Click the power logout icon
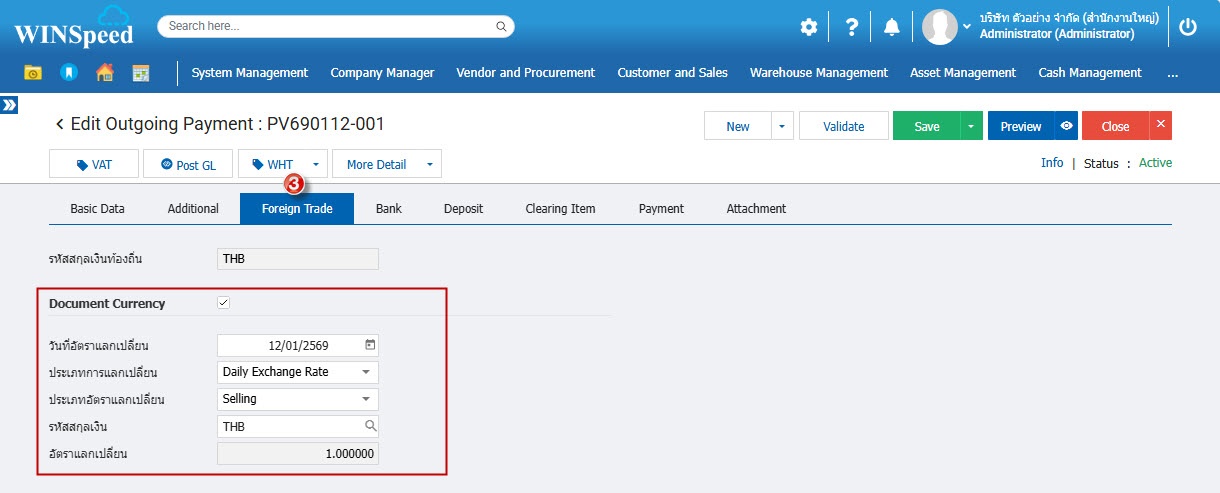1220x493 pixels. tap(1188, 28)
